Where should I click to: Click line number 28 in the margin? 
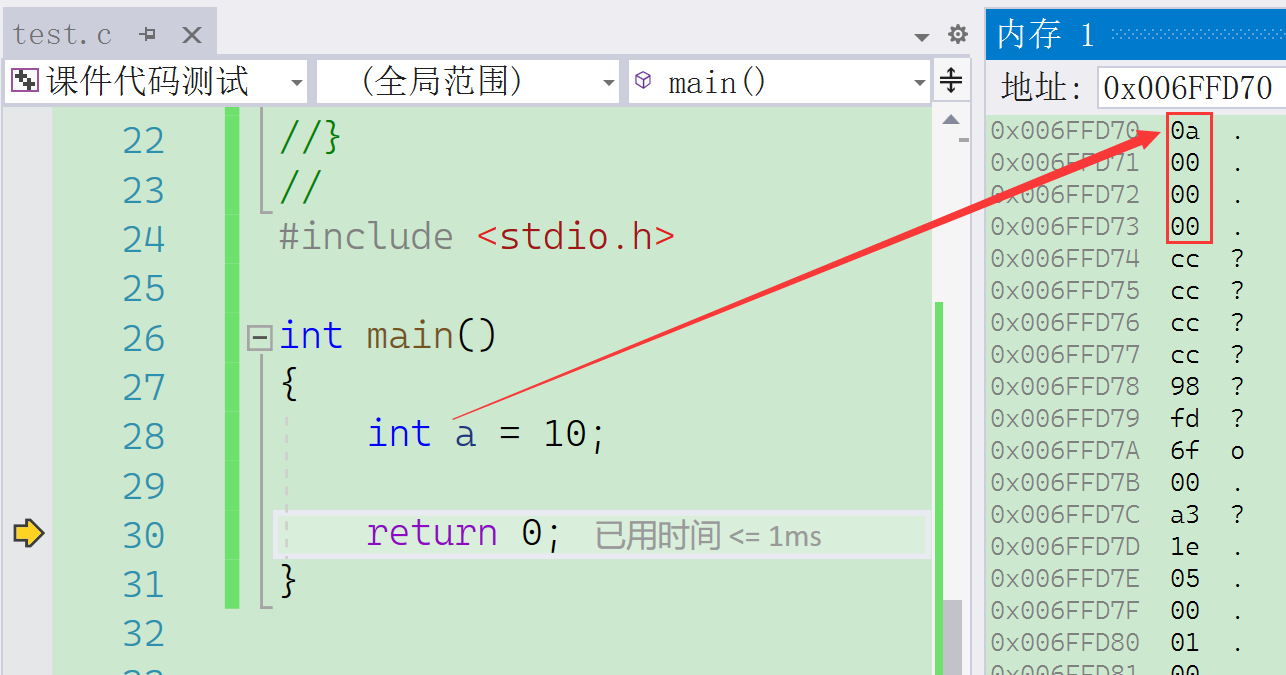(x=143, y=436)
